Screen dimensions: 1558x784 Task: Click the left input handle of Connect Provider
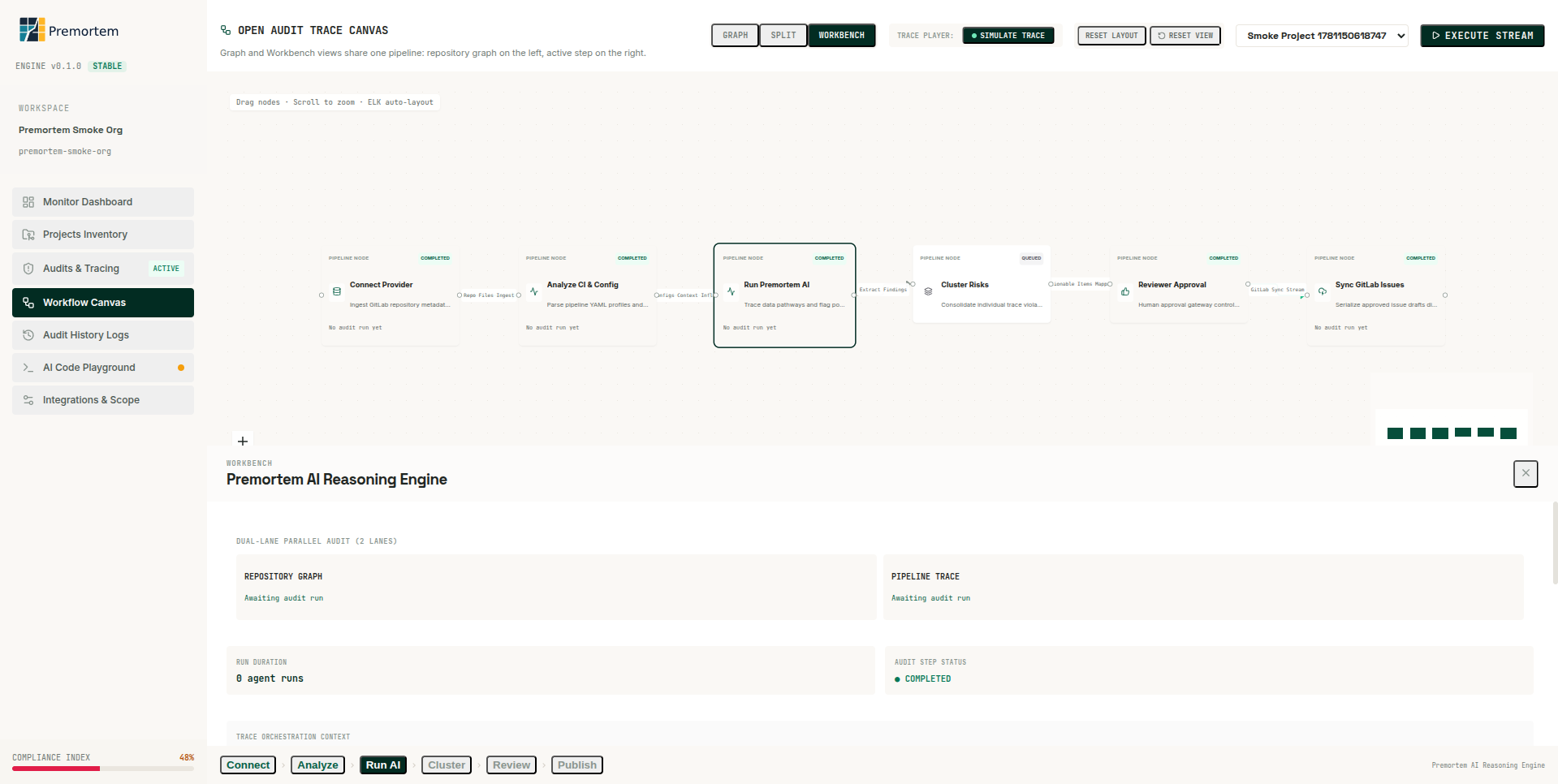(322, 295)
